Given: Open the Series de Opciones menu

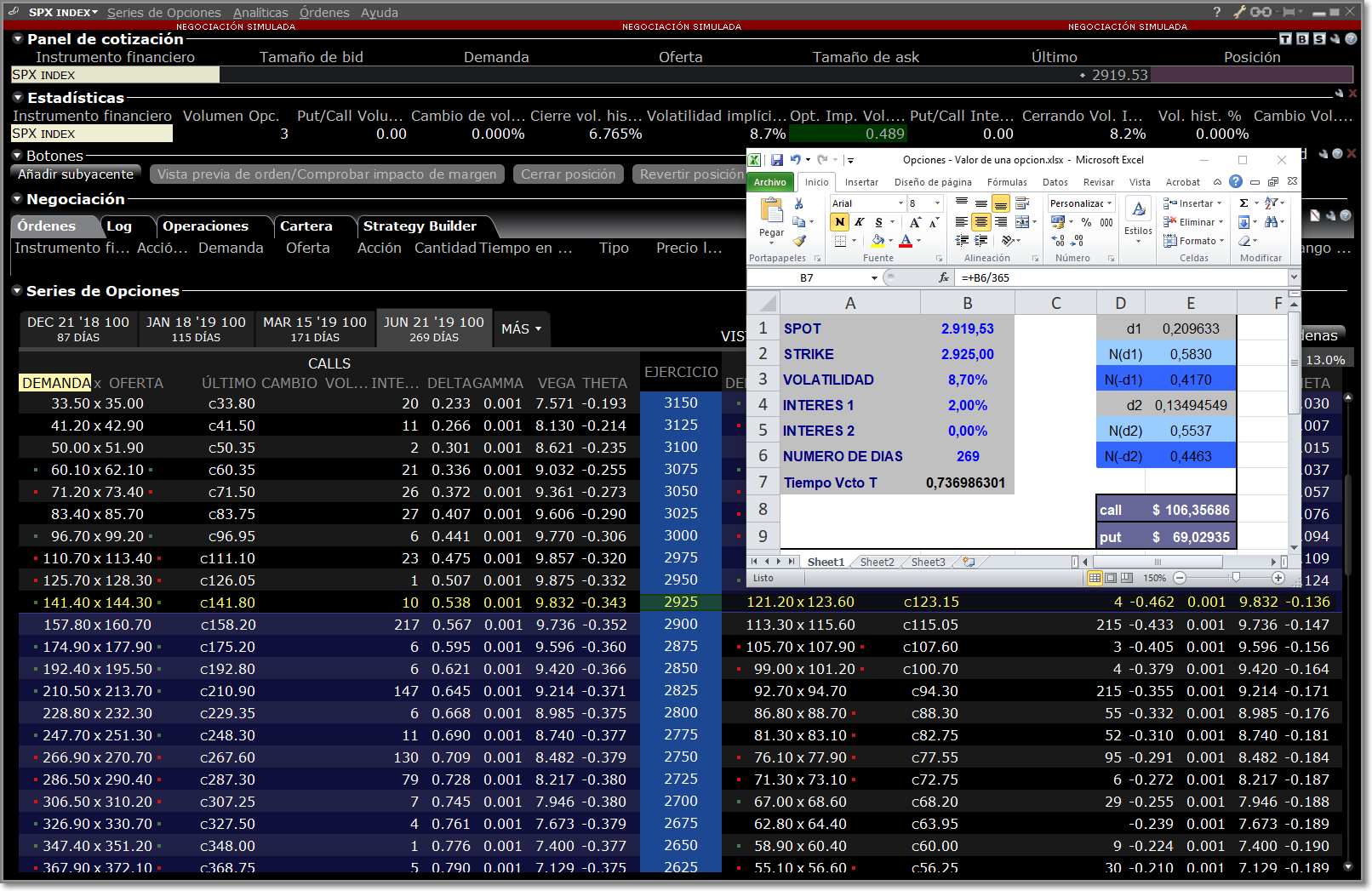Looking at the screenshot, I should pyautogui.click(x=164, y=13).
